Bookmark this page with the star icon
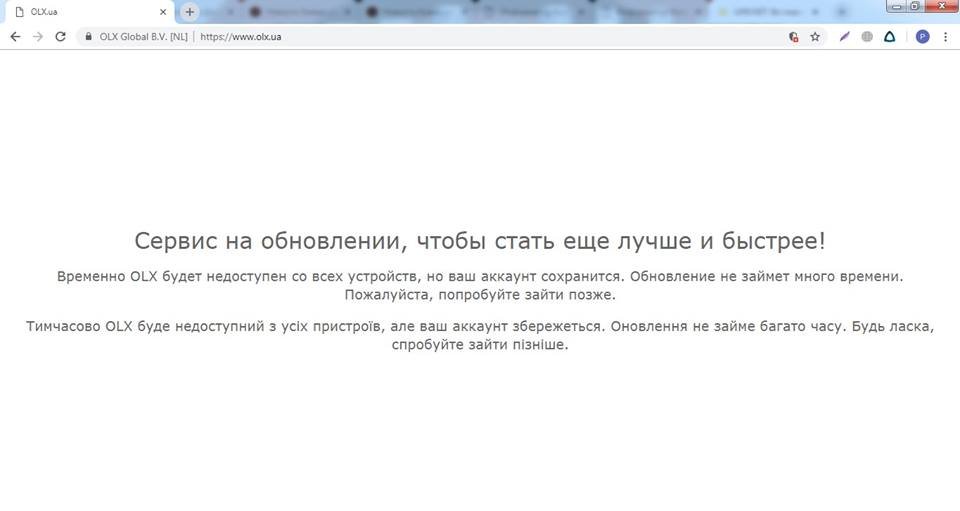Image resolution: width=960 pixels, height=511 pixels. tap(815, 37)
